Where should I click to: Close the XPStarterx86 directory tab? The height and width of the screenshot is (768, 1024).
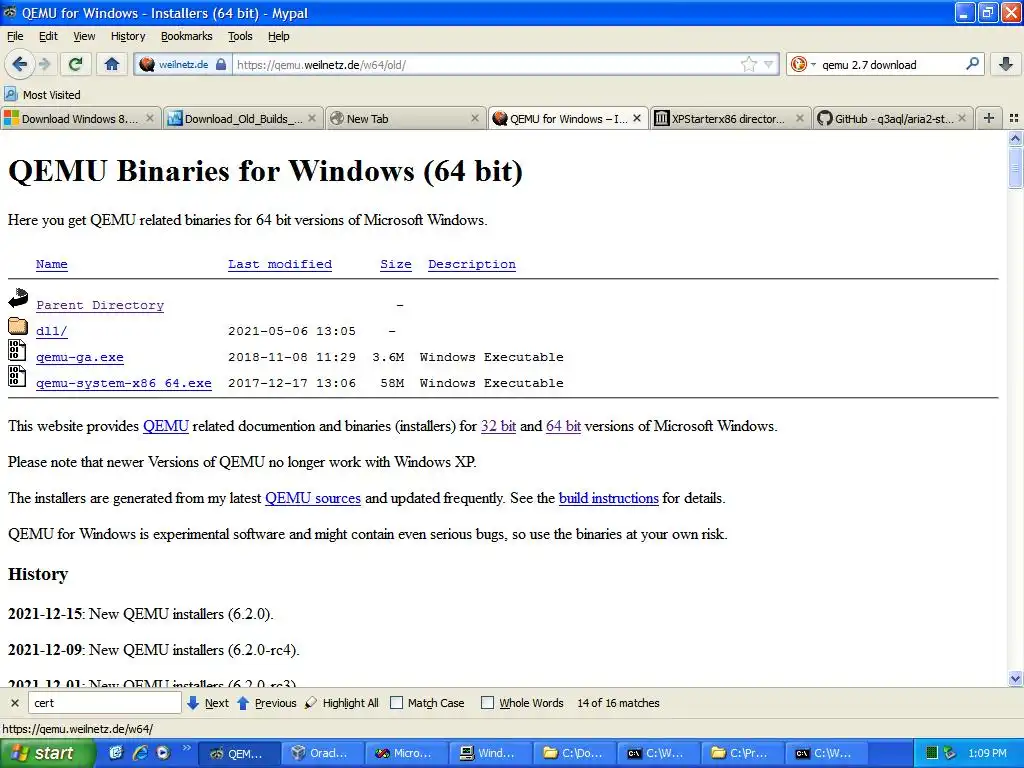click(799, 118)
